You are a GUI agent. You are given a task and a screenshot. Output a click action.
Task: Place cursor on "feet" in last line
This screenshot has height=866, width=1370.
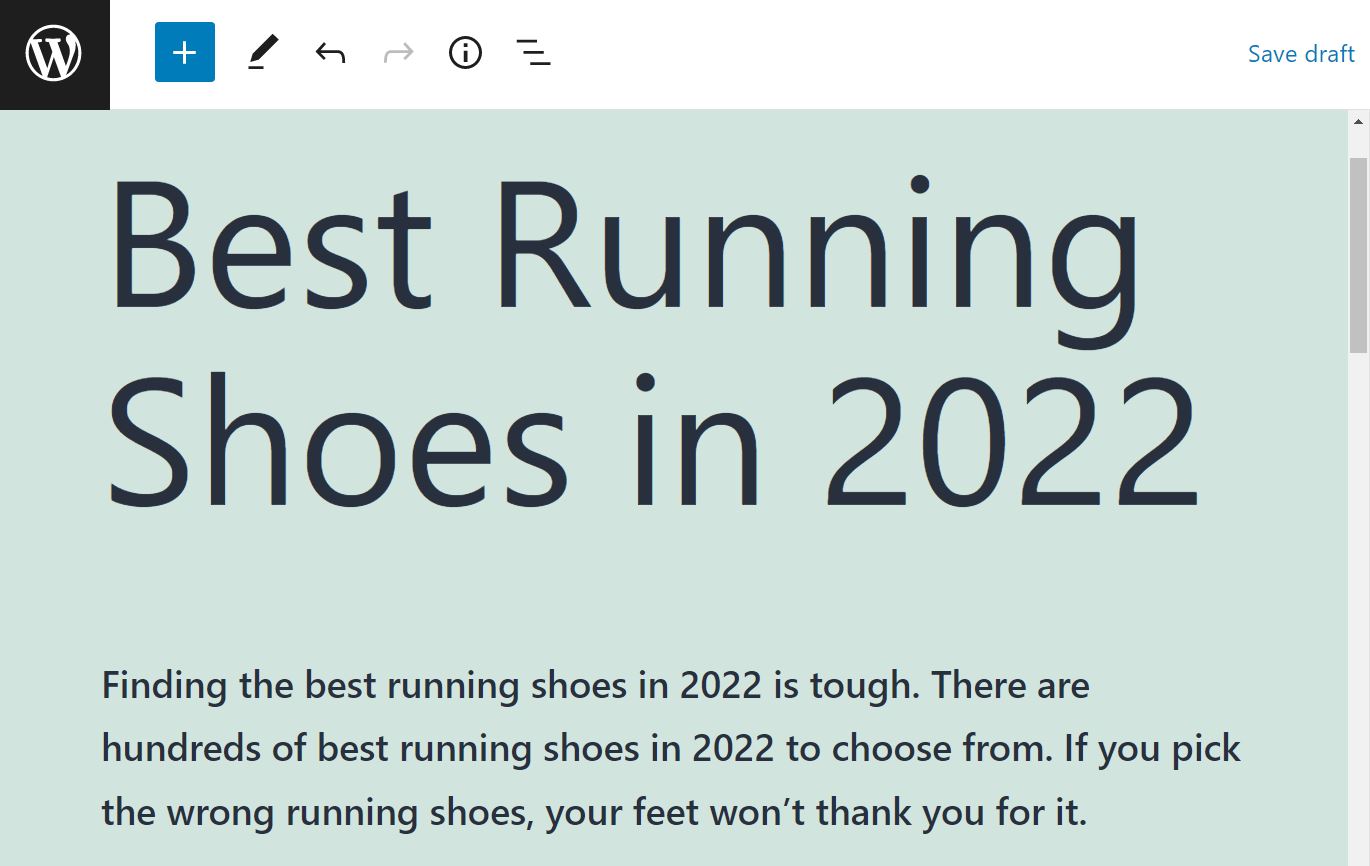tap(669, 812)
